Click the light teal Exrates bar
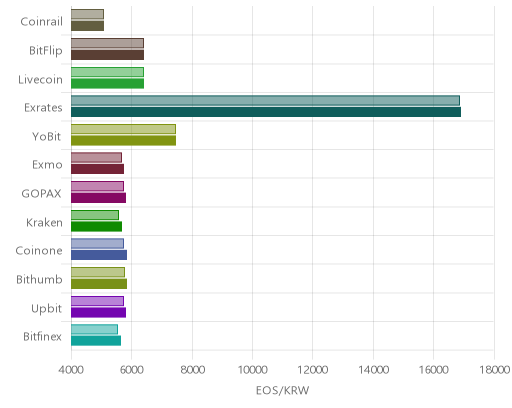Screen dimensions: 512x408 tap(265, 100)
